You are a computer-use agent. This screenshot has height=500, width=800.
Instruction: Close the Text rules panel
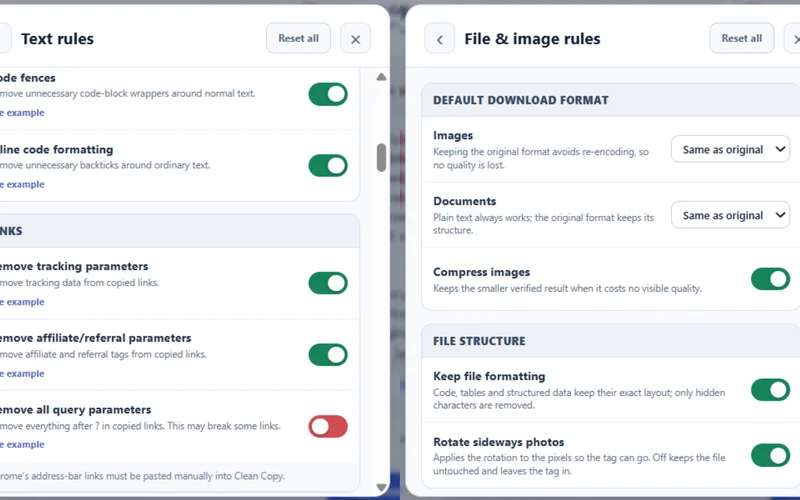(356, 39)
